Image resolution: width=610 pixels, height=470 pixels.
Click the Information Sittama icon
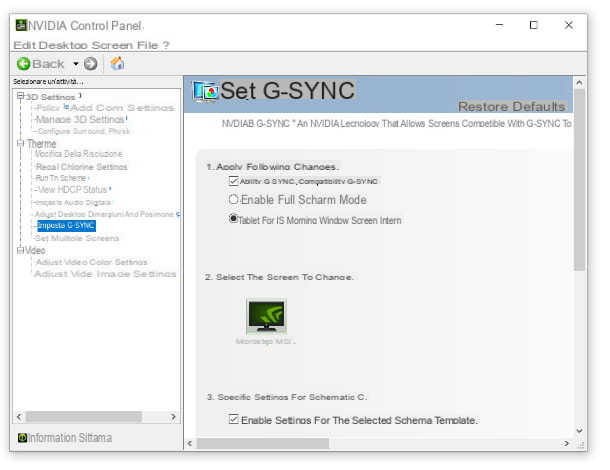[22, 438]
